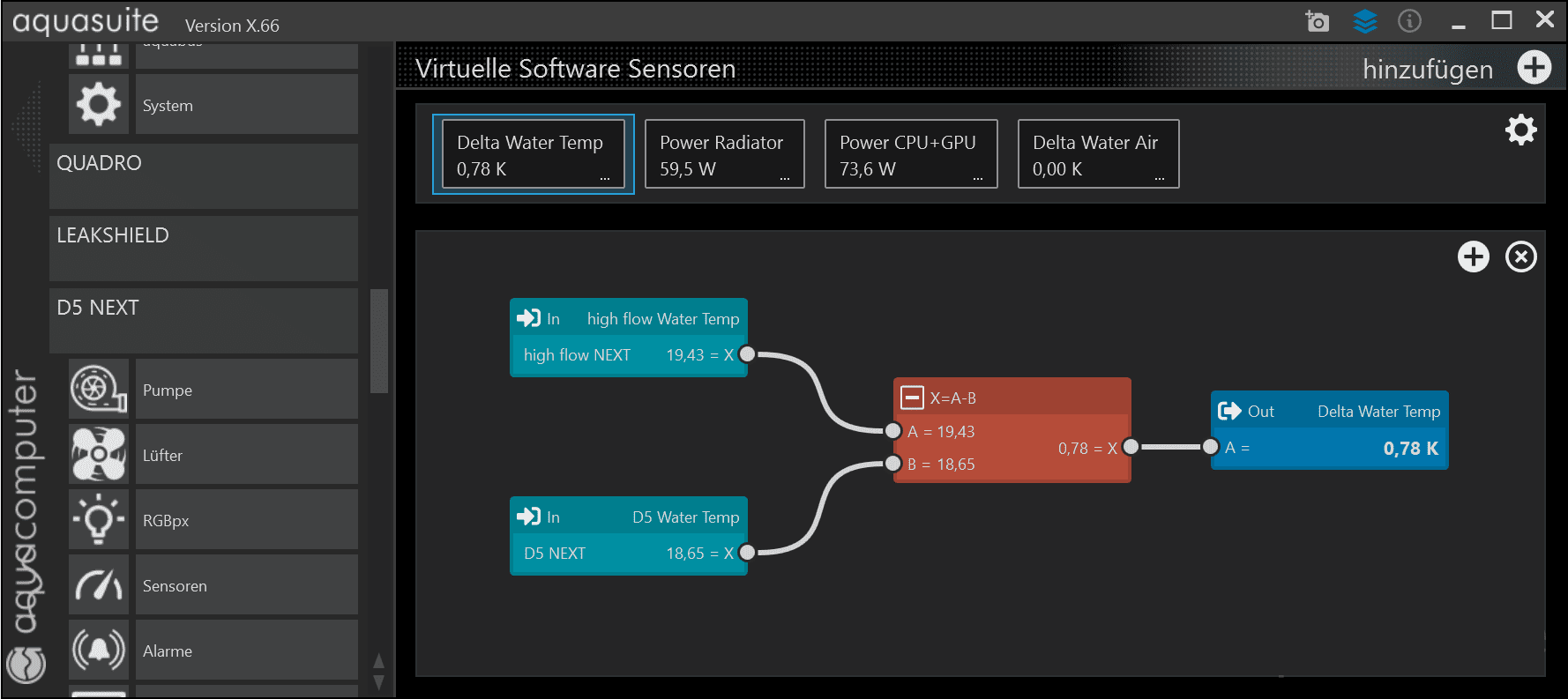Open the System page in sidebar
Image resolution: width=1568 pixels, height=699 pixels.
pos(247,104)
